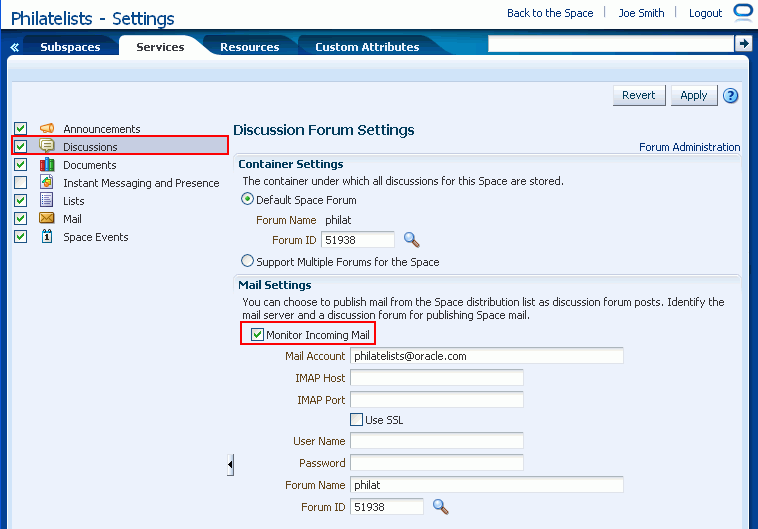Viewport: 758px width, 529px height.
Task: Click magnifier beside Container Settings Forum ID
Action: (411, 240)
